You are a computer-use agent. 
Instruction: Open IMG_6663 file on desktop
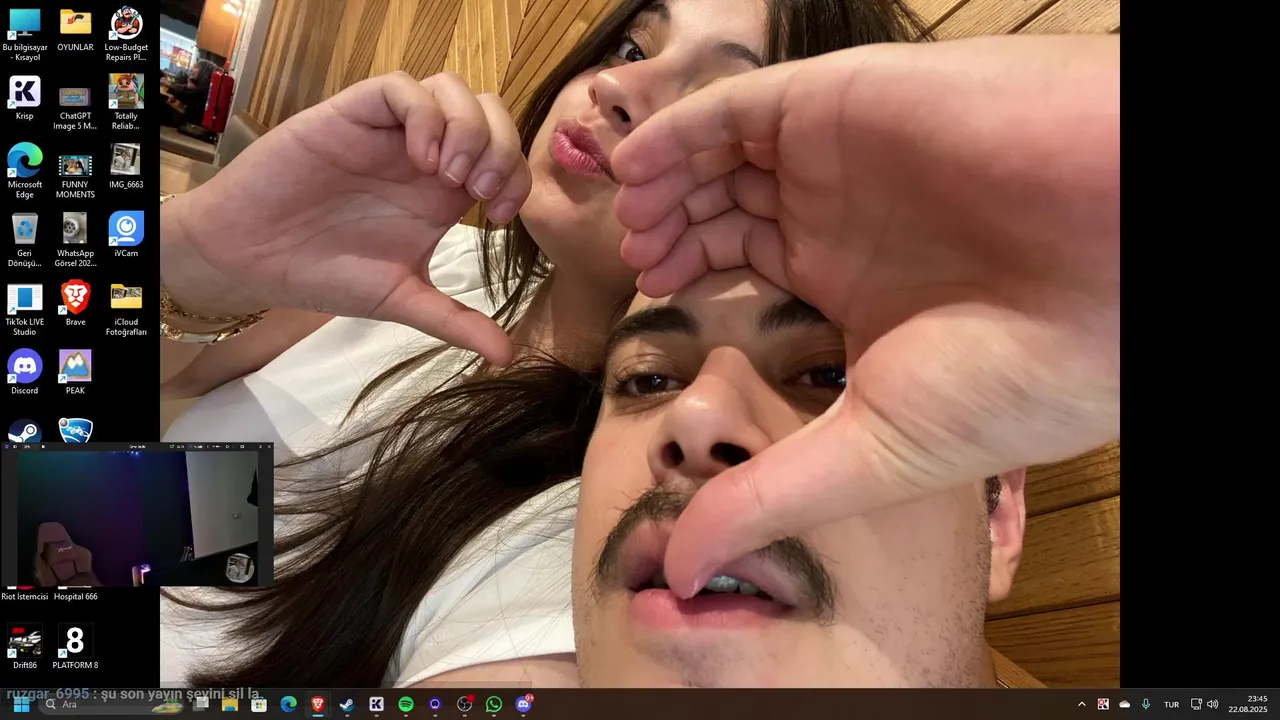tap(126, 166)
